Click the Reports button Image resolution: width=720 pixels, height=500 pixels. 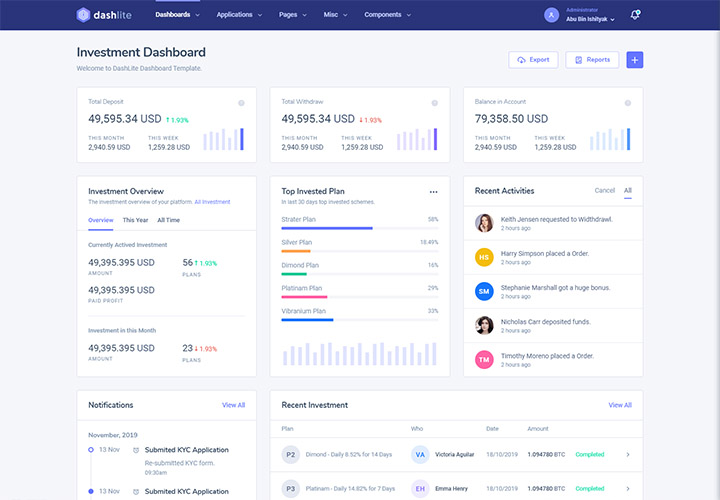coord(592,60)
